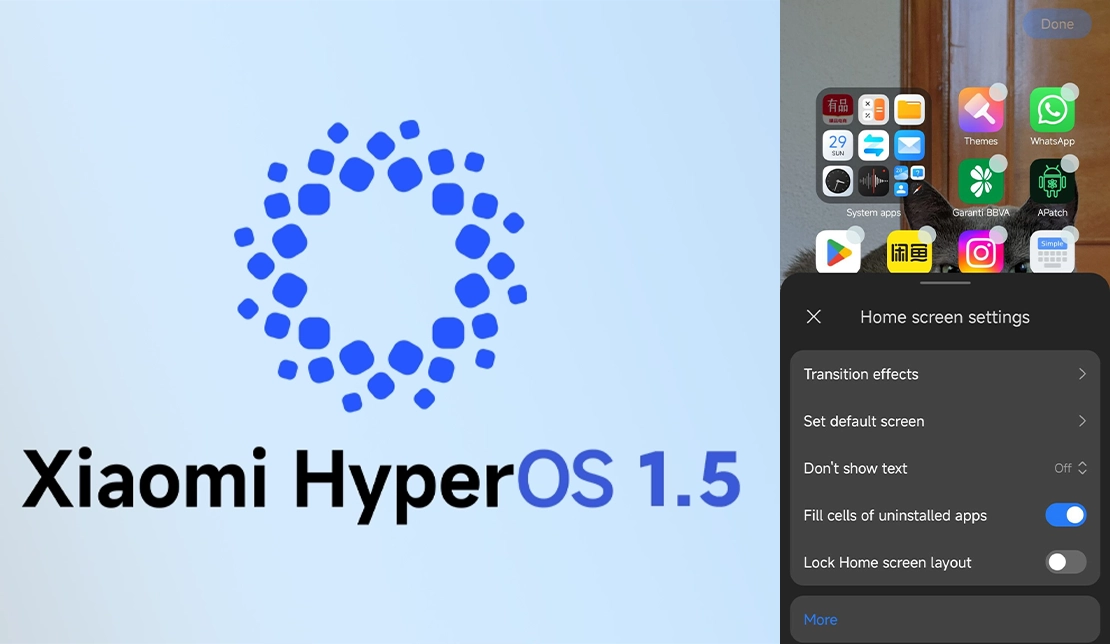This screenshot has height=644, width=1110.
Task: Open the Clock app in System apps
Action: 838,182
